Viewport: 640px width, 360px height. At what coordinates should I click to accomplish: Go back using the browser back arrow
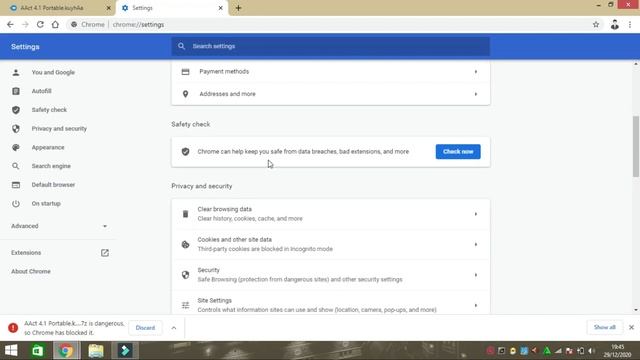point(10,24)
